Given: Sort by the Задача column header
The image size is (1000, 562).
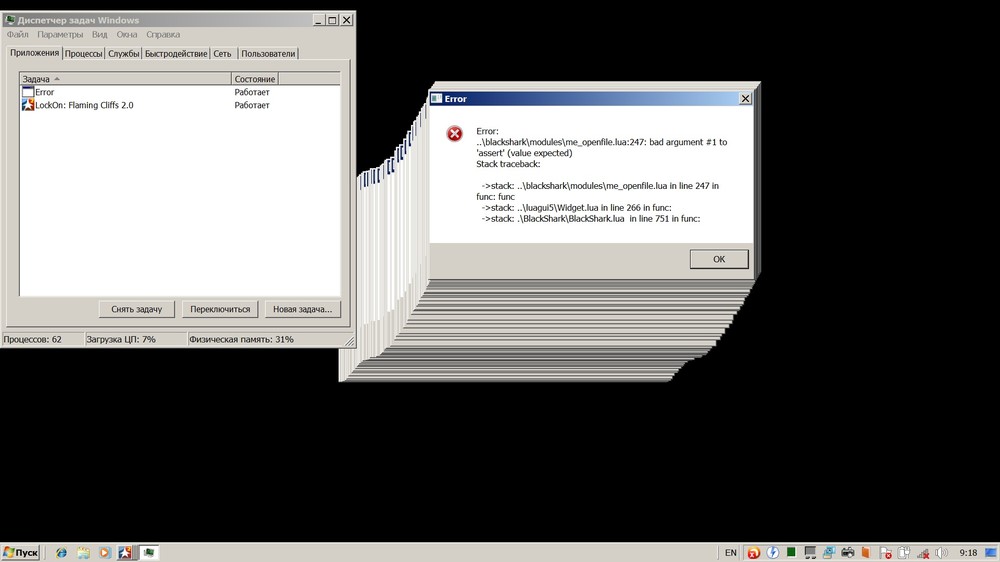Looking at the screenshot, I should click(x=126, y=79).
